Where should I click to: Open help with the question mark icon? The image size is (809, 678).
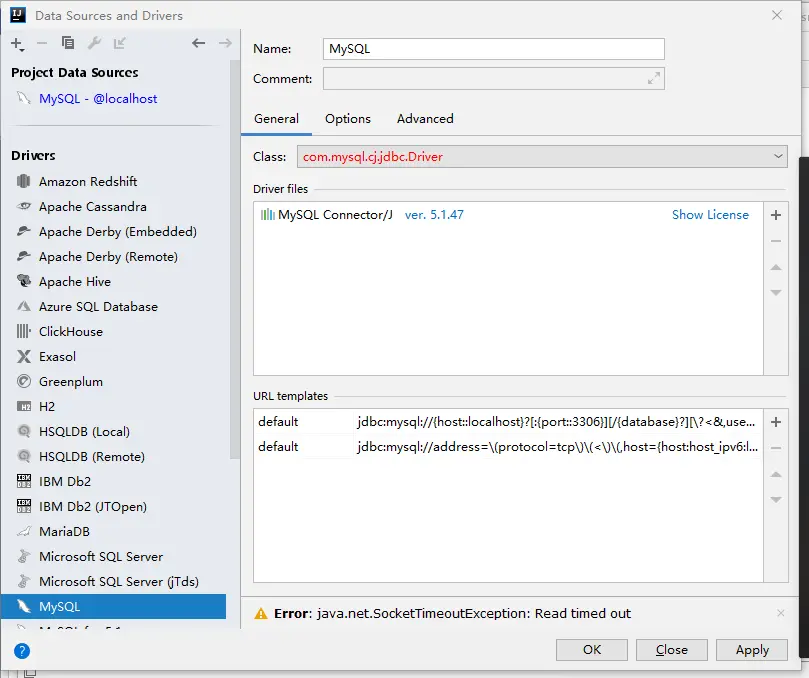tap(22, 651)
